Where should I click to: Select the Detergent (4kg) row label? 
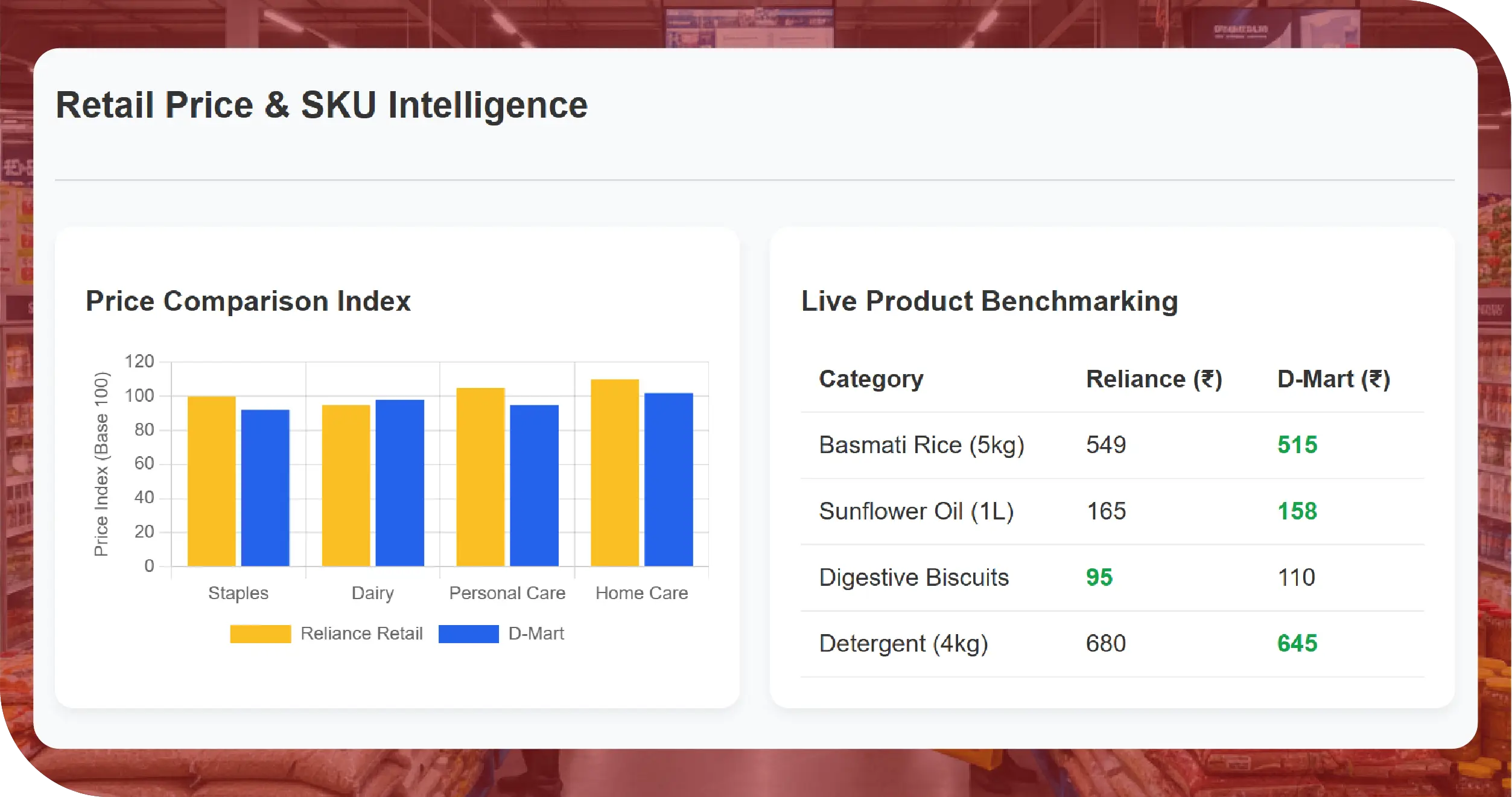903,644
